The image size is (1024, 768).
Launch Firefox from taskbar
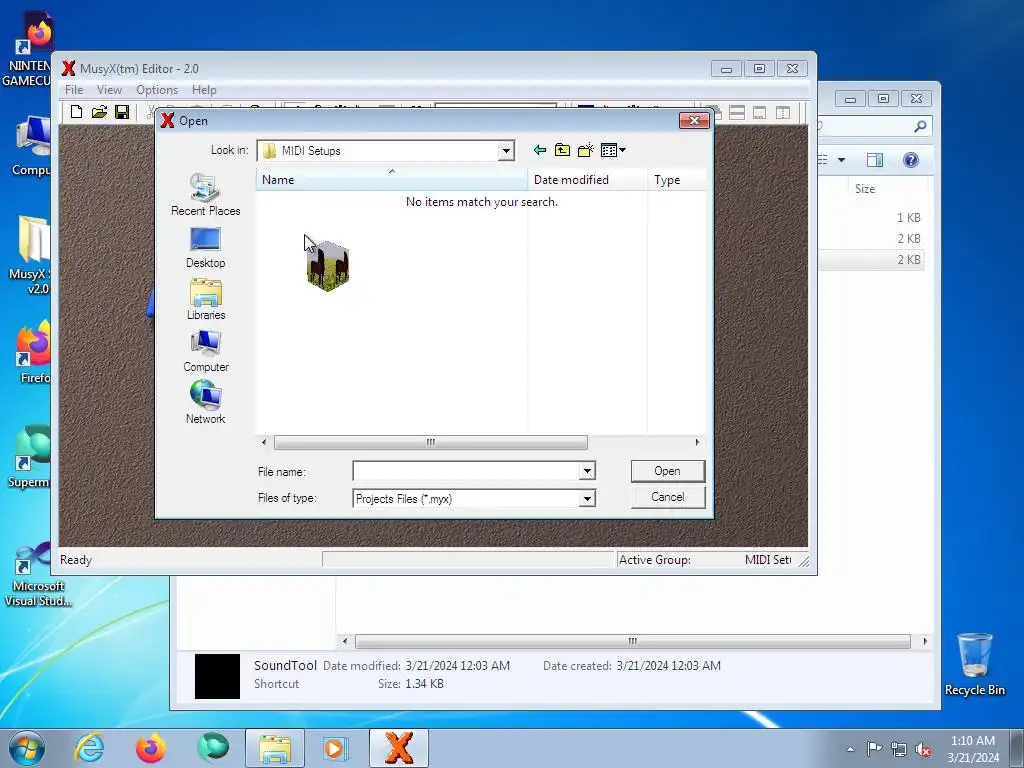click(x=151, y=748)
